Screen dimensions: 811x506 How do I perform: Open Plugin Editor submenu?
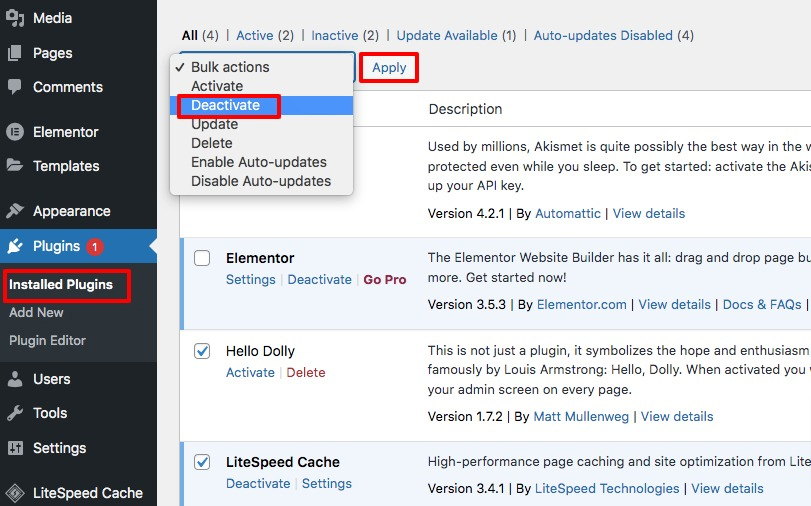[47, 340]
